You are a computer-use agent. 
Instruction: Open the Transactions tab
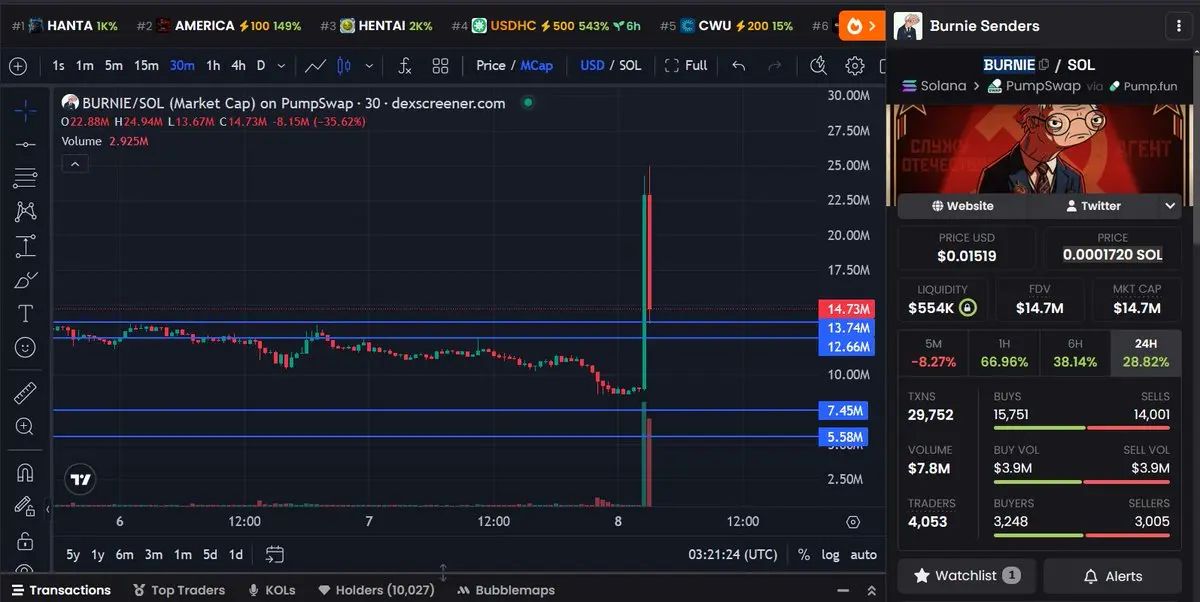point(60,590)
